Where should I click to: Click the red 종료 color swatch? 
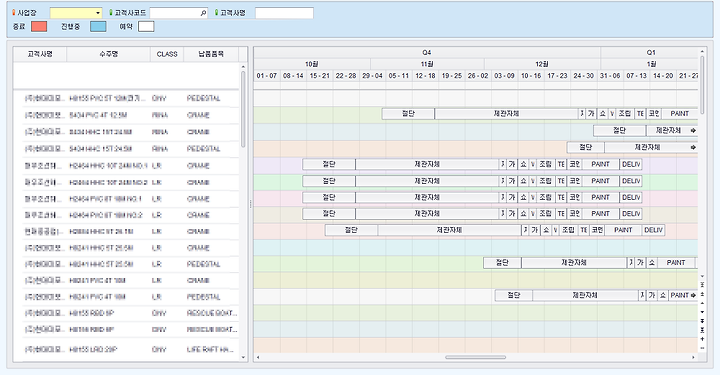[39, 27]
